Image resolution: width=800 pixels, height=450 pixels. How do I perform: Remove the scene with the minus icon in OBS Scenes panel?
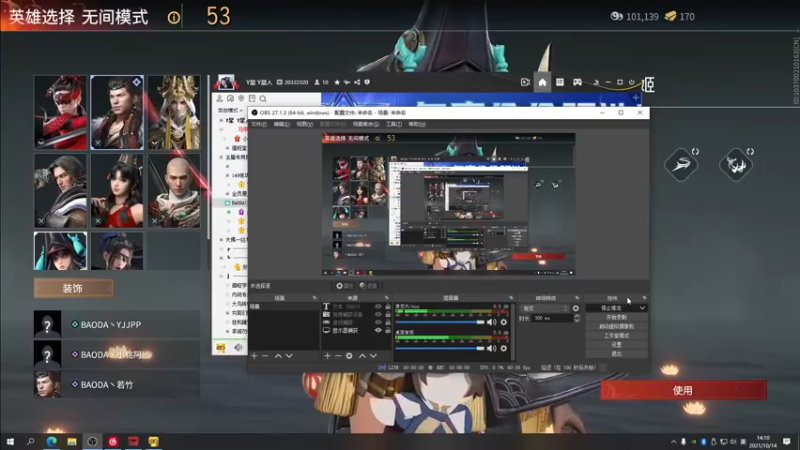(265, 356)
